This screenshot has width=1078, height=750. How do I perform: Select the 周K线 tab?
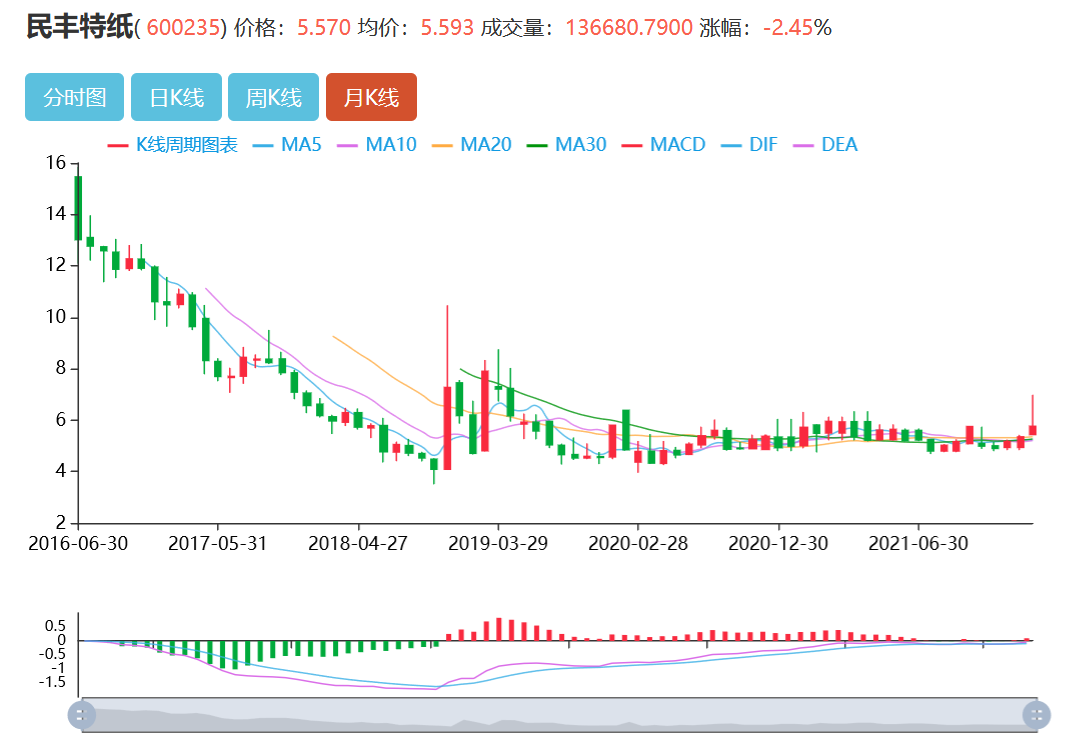click(x=273, y=97)
